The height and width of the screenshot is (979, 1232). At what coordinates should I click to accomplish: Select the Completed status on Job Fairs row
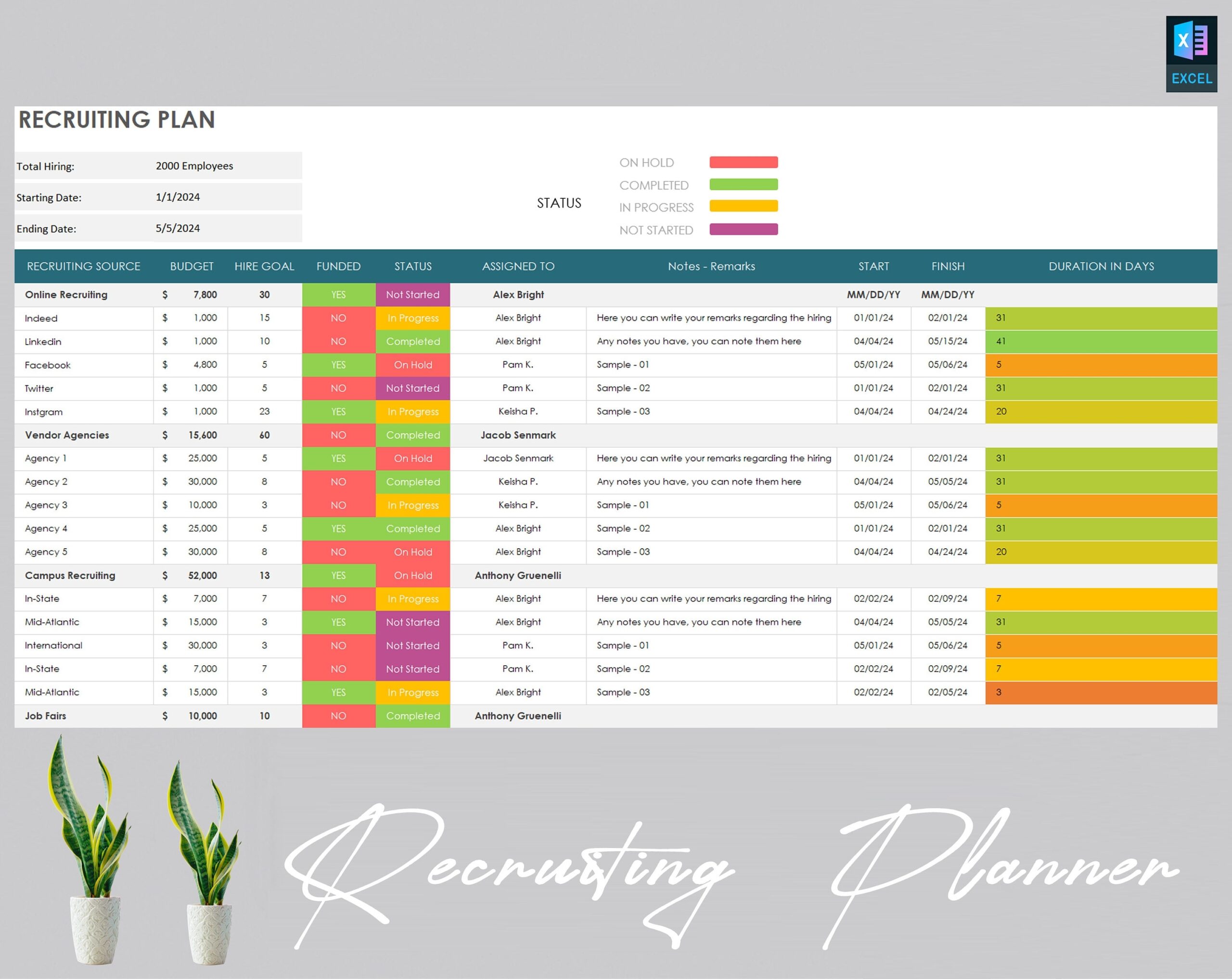click(412, 716)
